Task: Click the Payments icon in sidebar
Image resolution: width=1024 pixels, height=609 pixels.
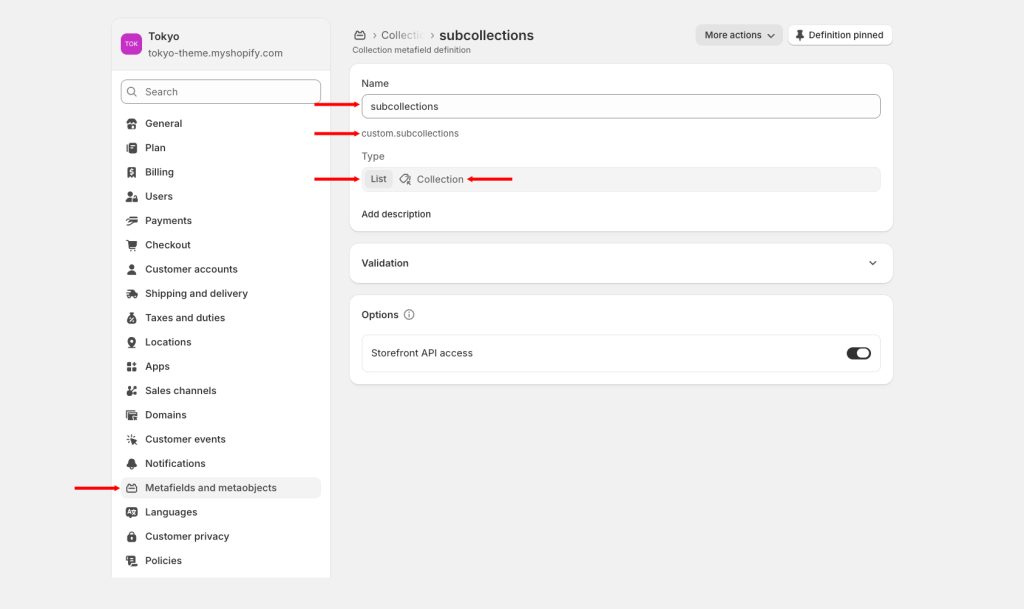Action: point(131,221)
